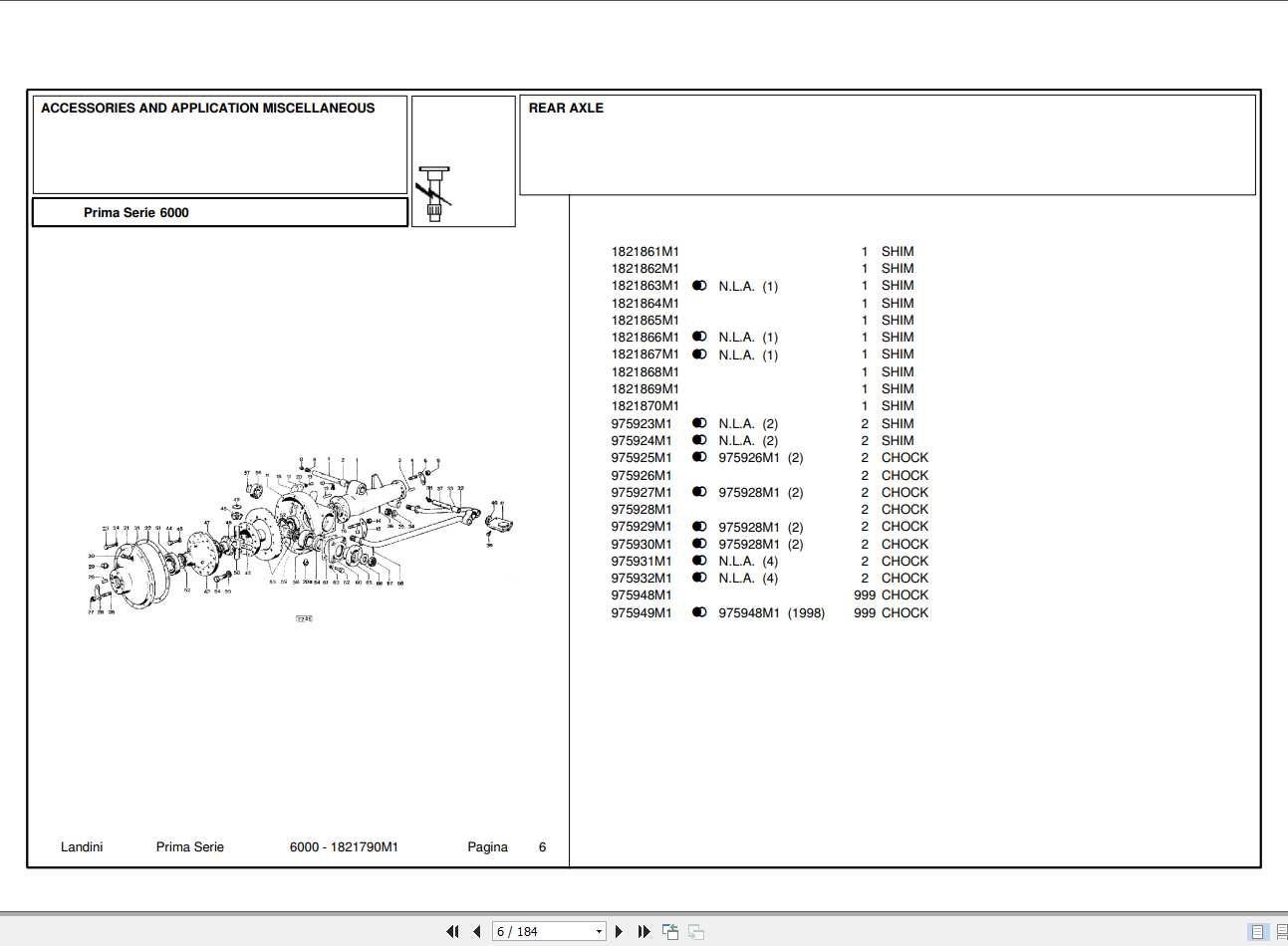Go to the previous page
1288x946 pixels.
coord(476,931)
